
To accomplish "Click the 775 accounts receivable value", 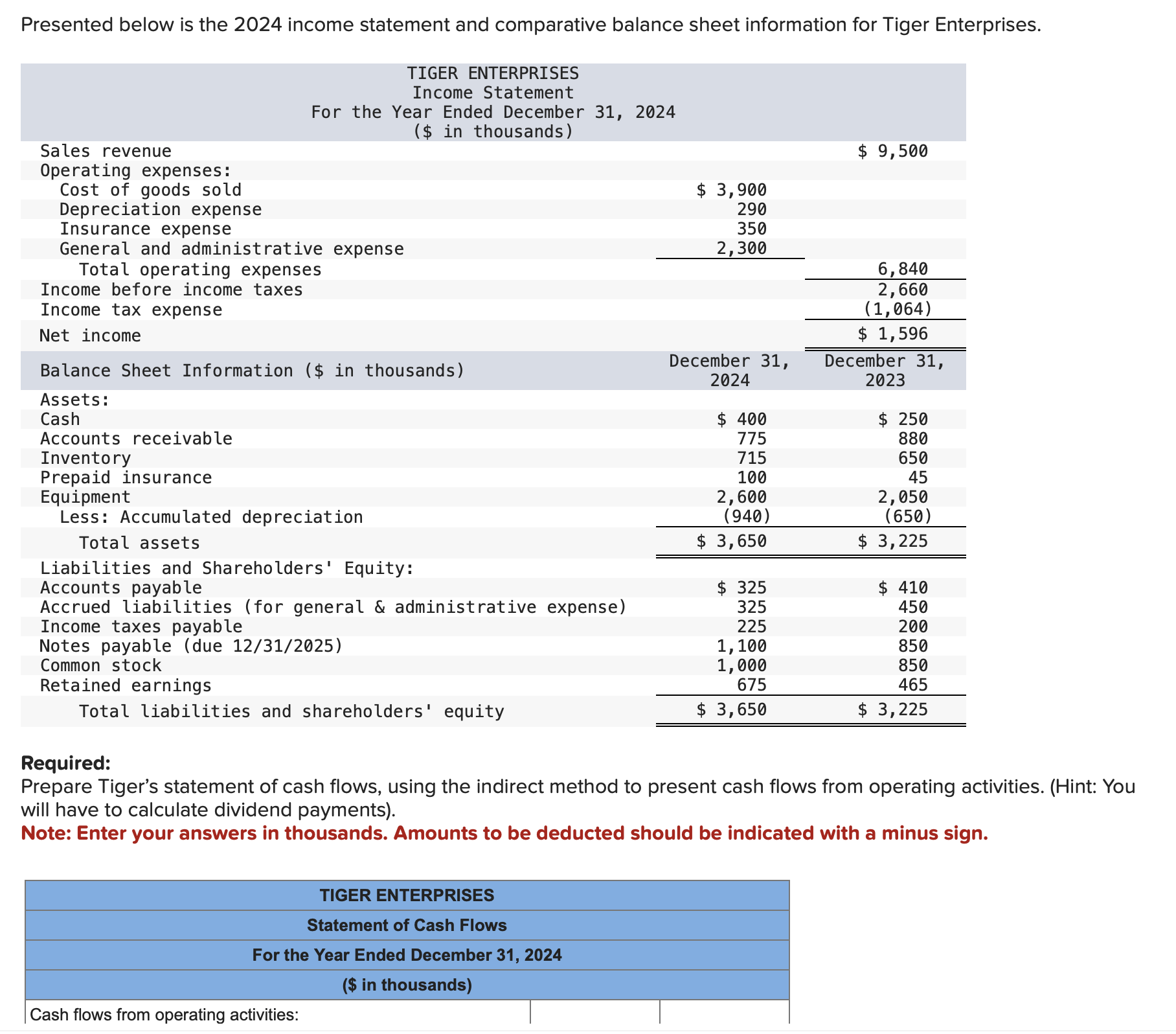I will 752,439.
